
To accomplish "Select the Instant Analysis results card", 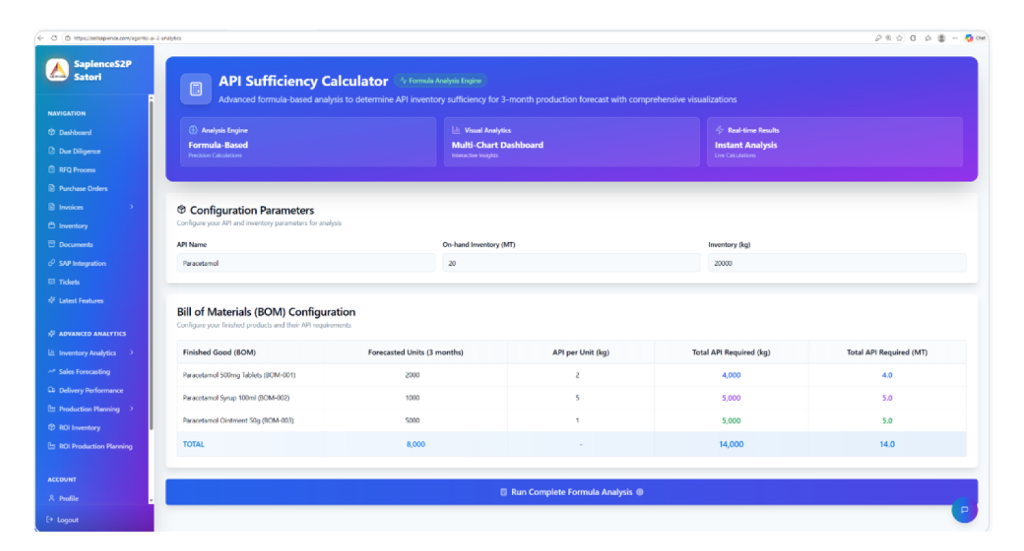I will point(835,142).
